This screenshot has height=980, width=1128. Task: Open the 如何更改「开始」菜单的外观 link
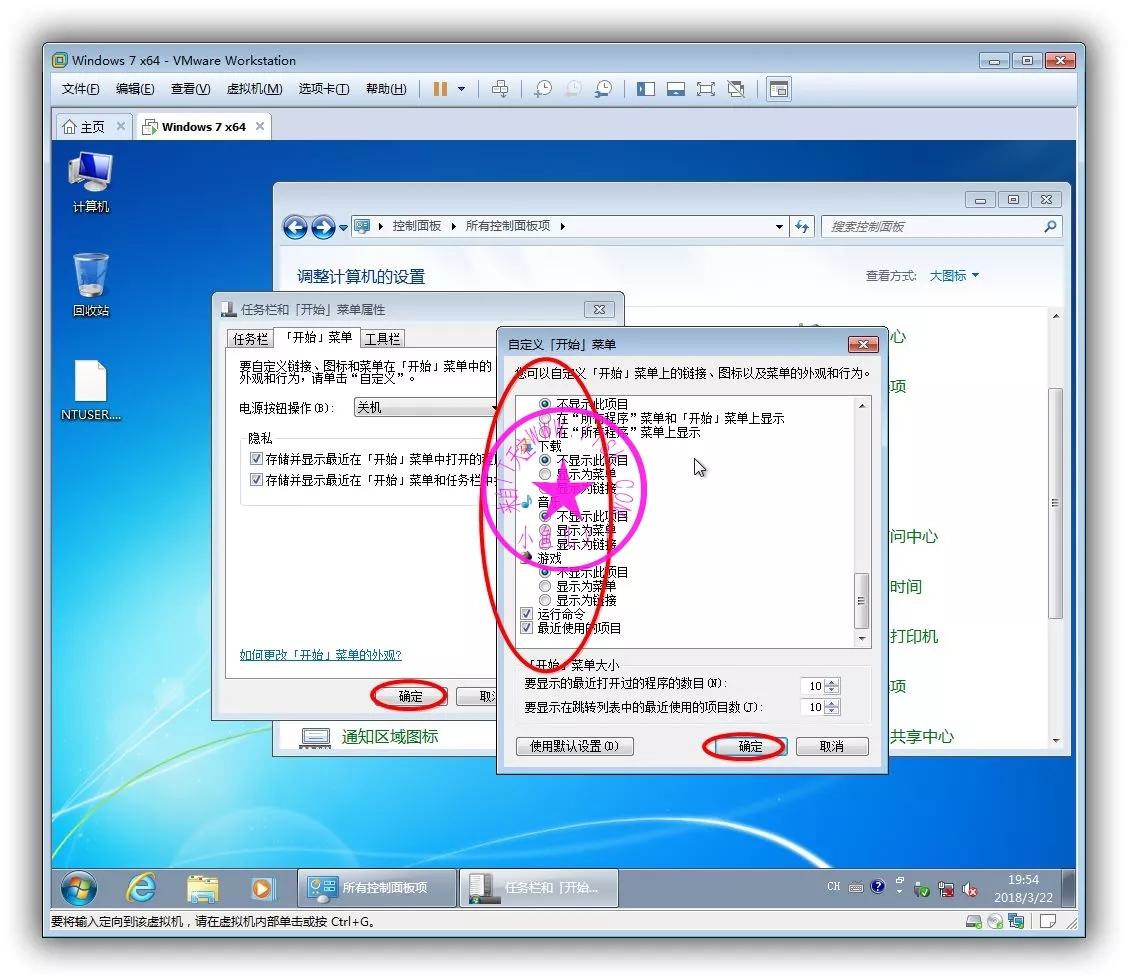[320, 655]
